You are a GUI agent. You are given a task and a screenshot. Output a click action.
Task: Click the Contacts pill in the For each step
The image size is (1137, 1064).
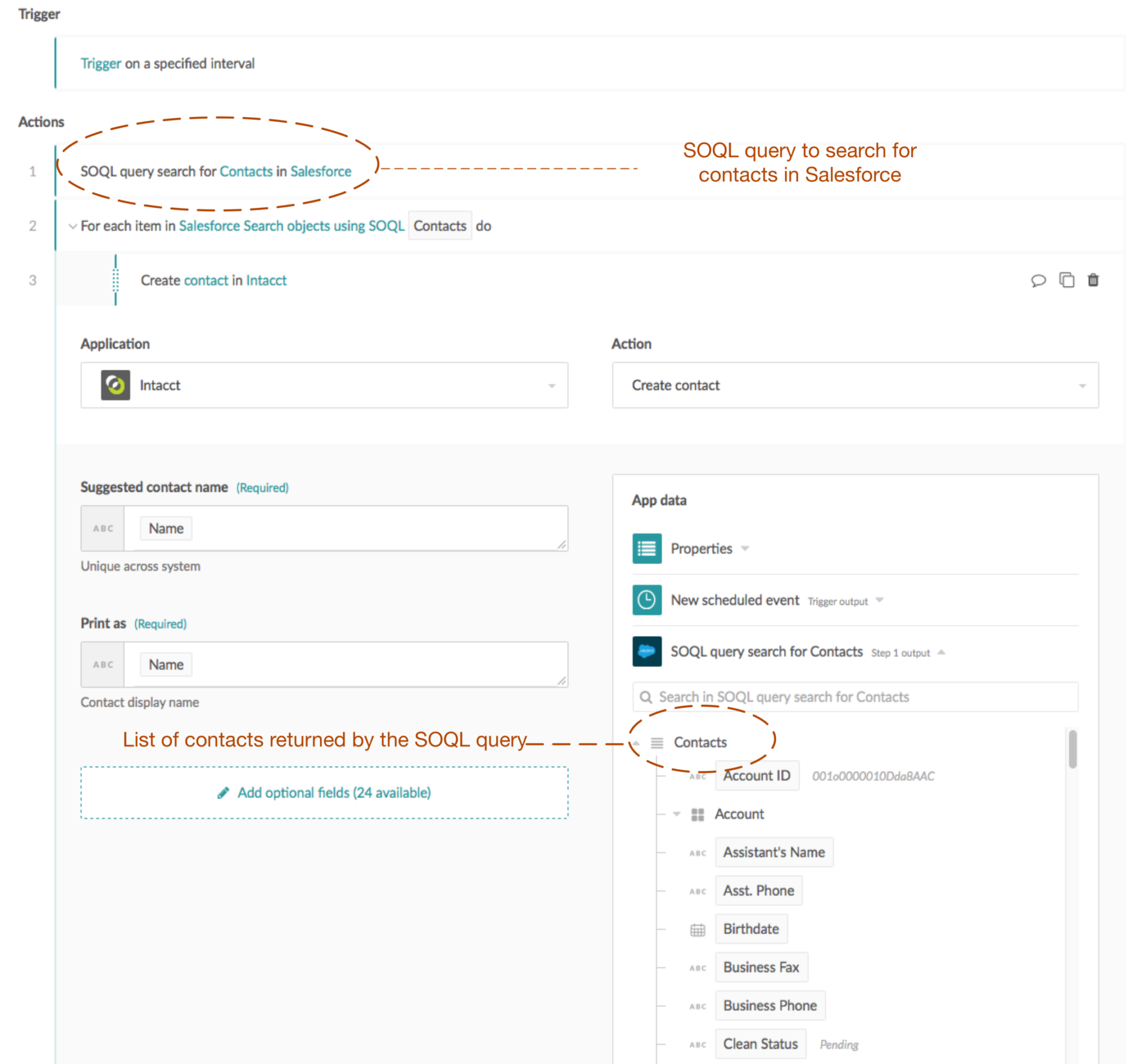pyautogui.click(x=440, y=225)
